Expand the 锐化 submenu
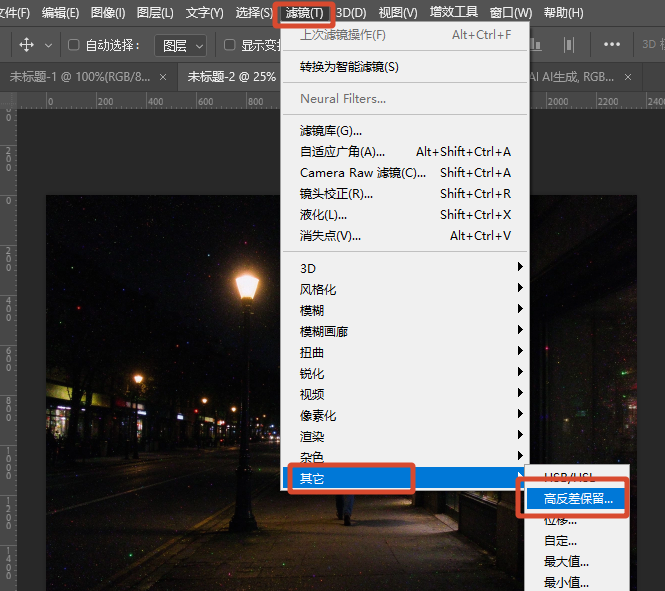 [x=405, y=373]
